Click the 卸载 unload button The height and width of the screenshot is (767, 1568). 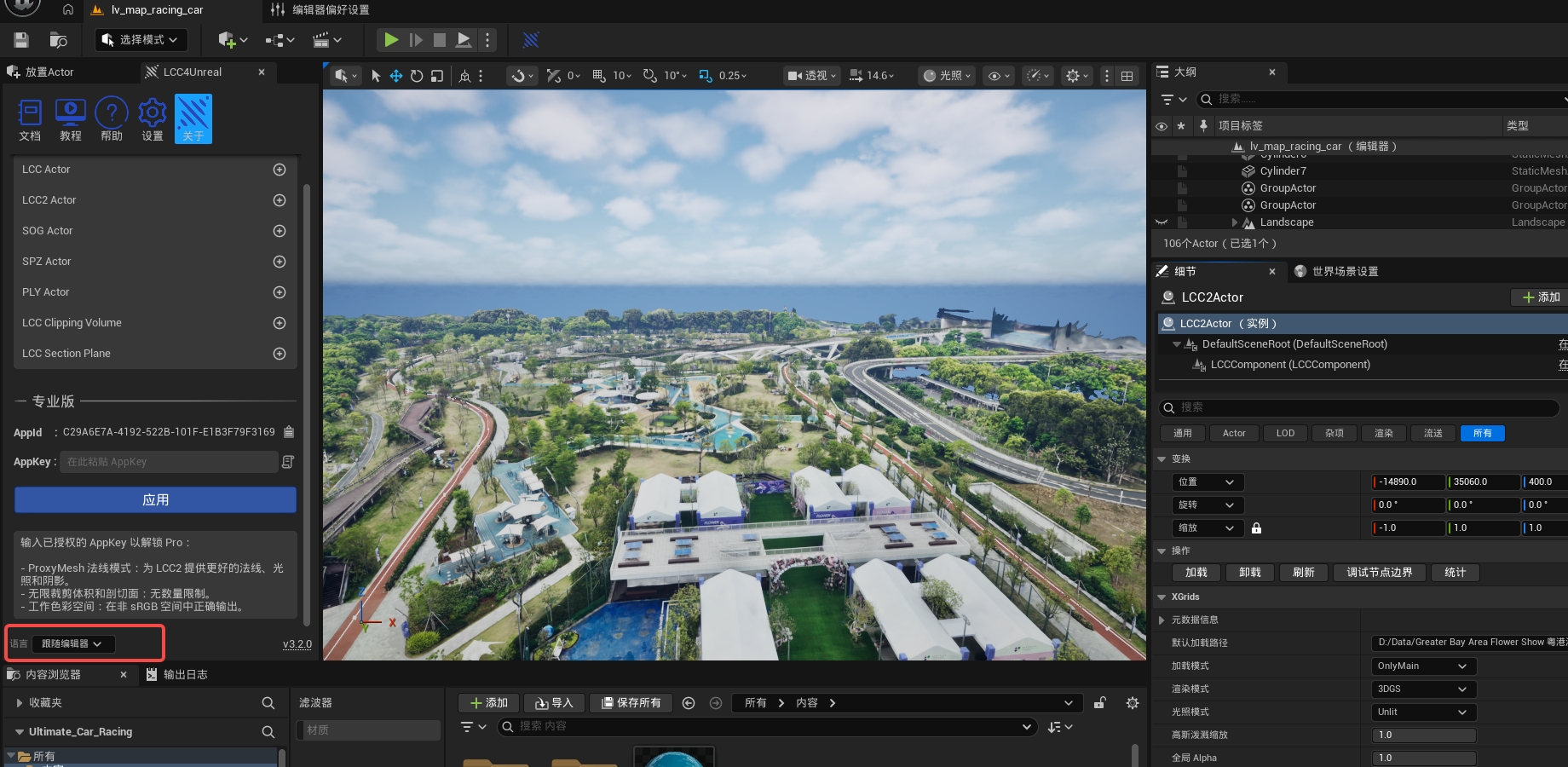pos(1250,573)
